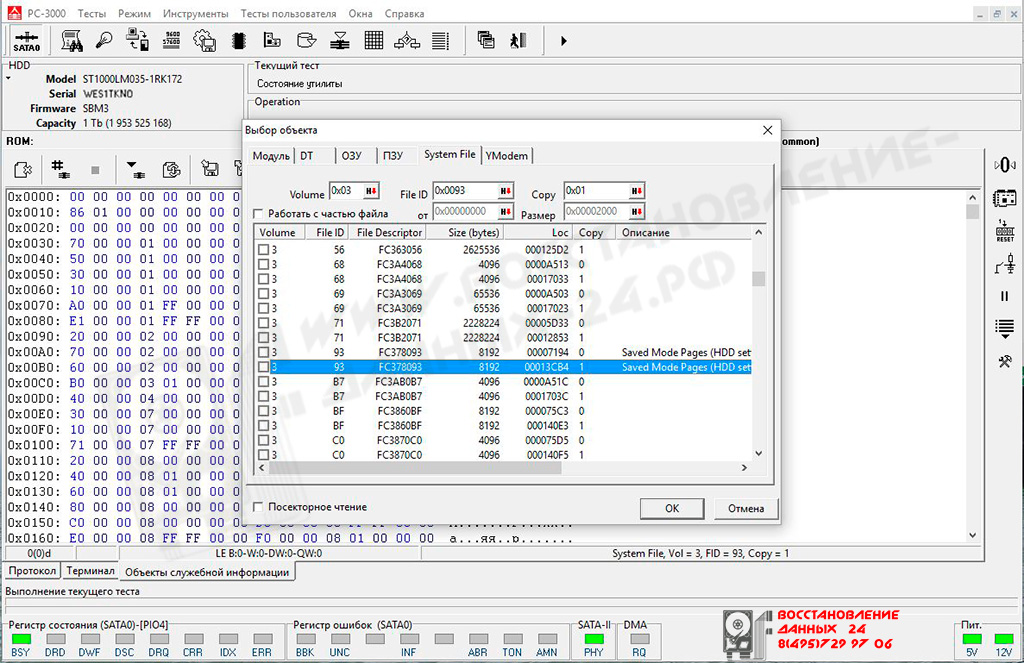Image resolution: width=1024 pixels, height=663 pixels.
Task: Click the hex toggle beside Copy field
Action: (637, 191)
